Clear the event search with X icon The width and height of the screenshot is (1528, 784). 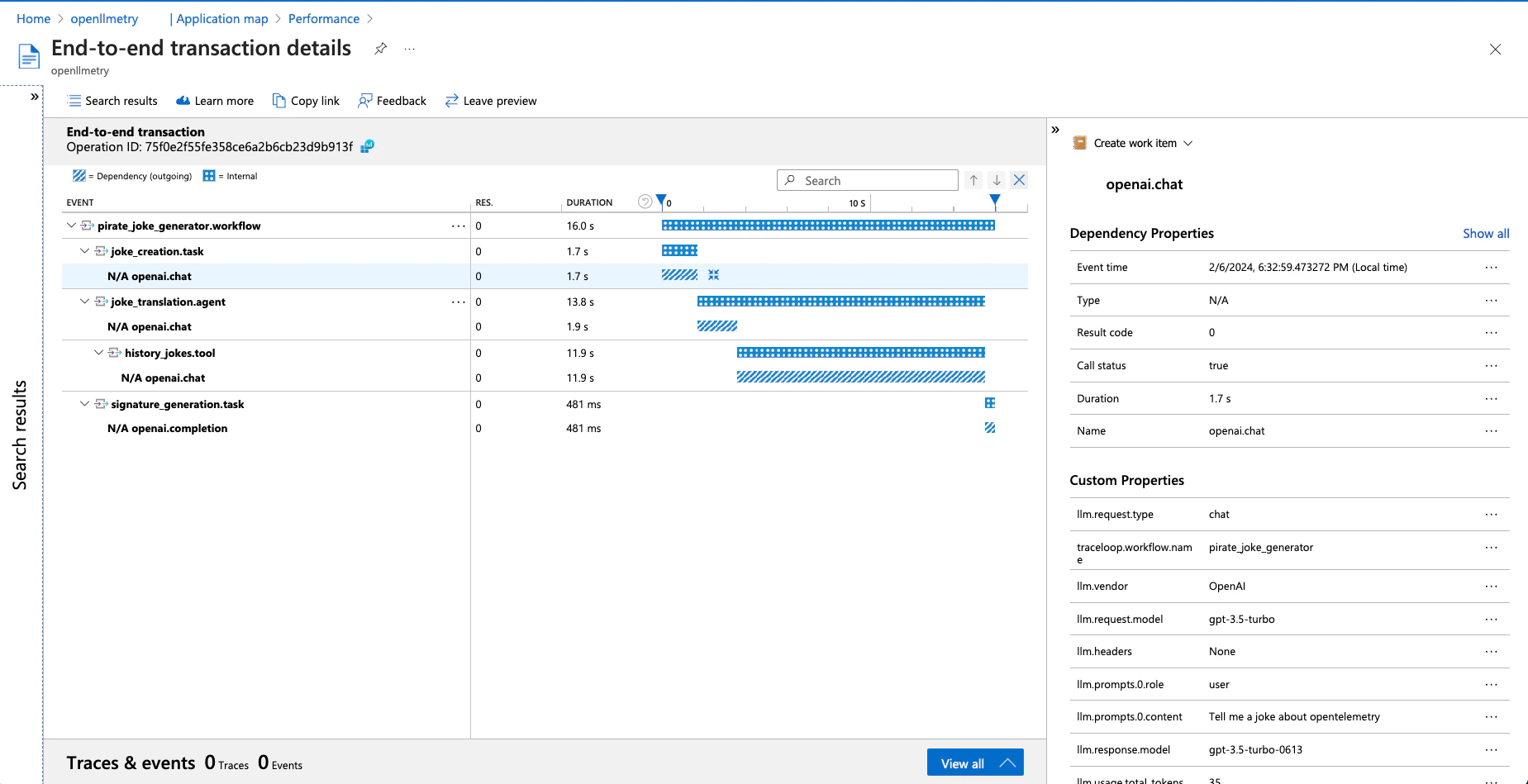(1019, 180)
